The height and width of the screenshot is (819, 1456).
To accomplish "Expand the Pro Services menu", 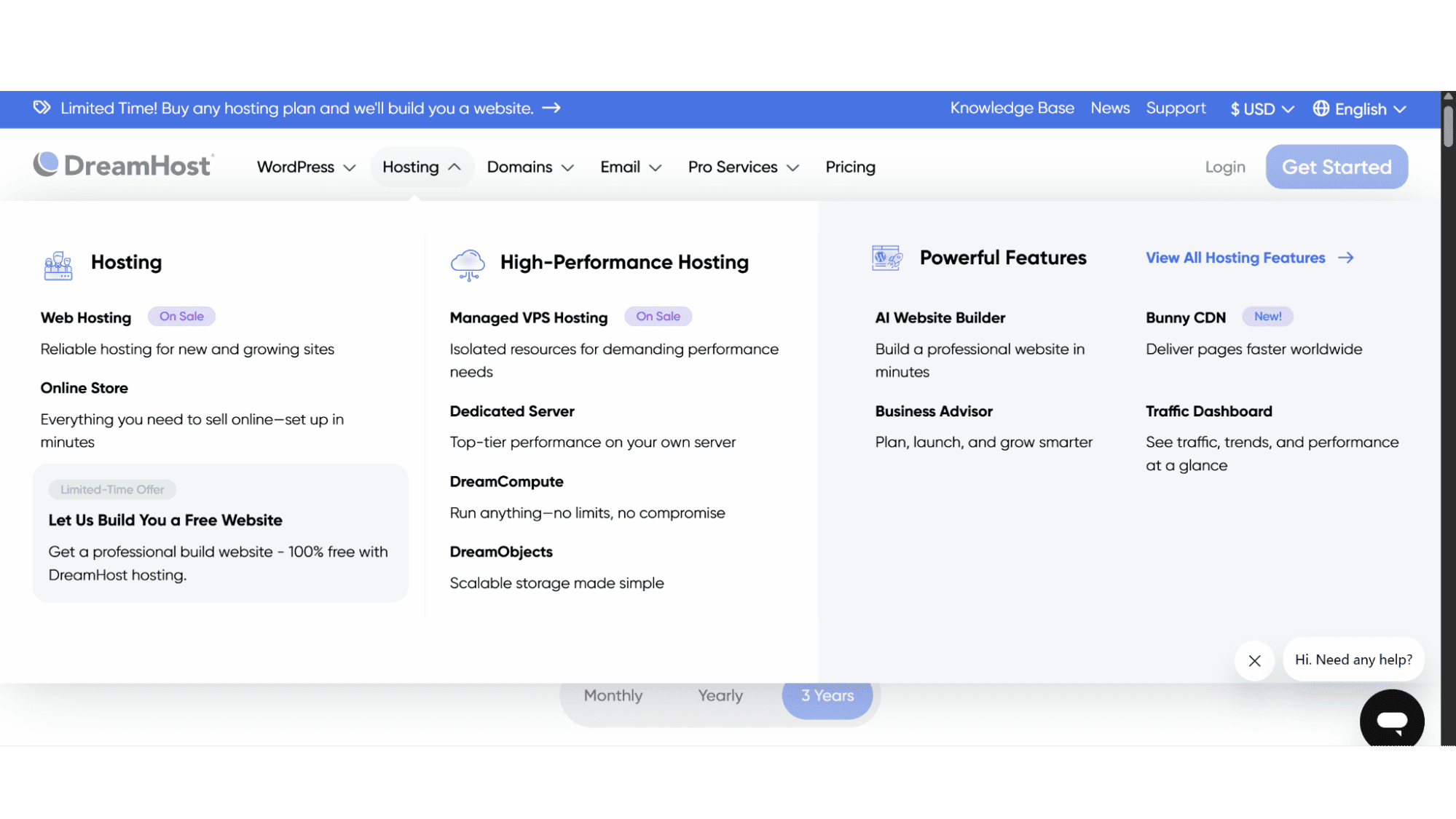I will click(744, 167).
